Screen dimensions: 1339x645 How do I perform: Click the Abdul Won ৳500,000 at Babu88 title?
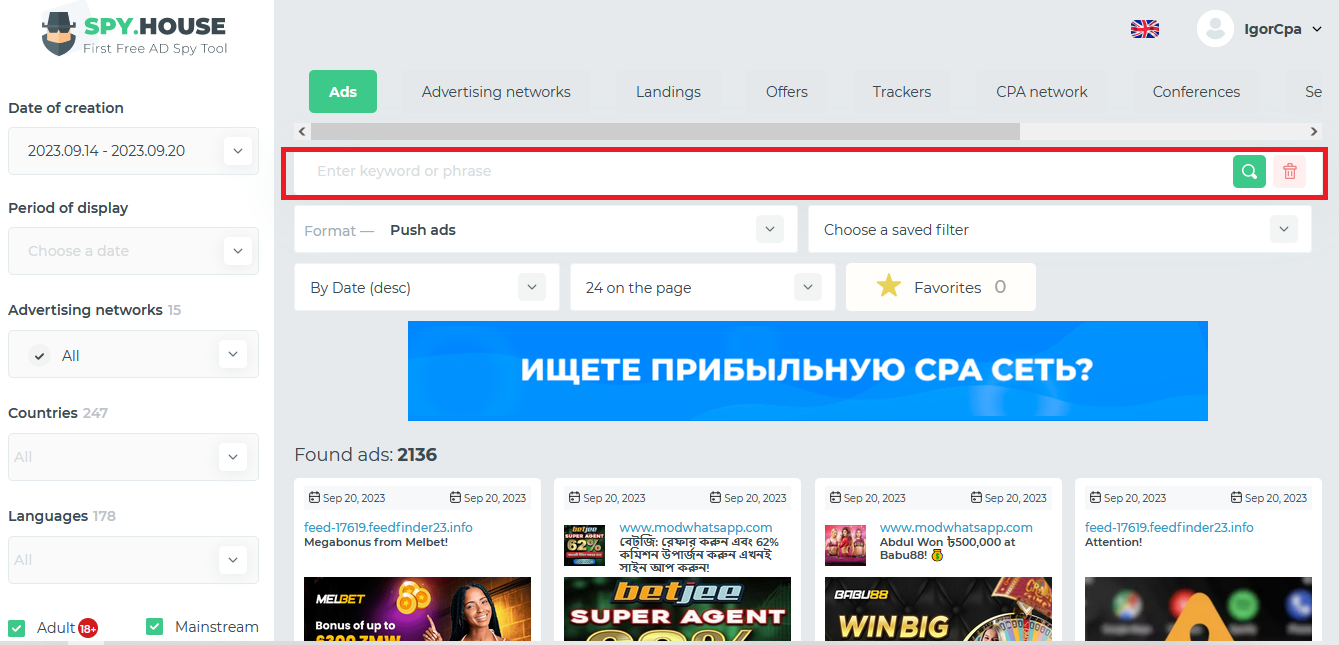[948, 548]
